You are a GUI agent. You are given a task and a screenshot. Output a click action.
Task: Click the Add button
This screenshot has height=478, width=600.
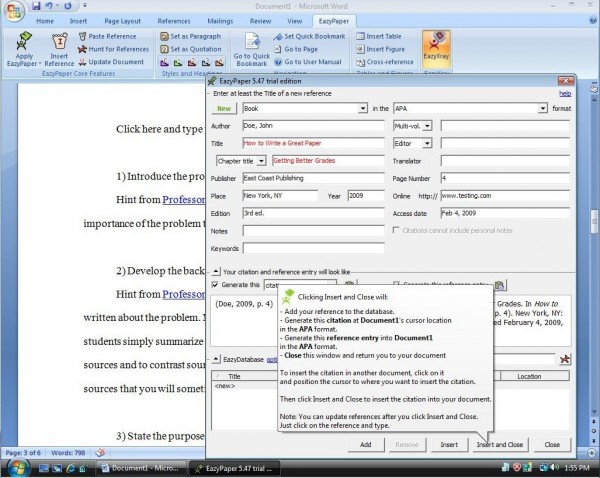(365, 445)
